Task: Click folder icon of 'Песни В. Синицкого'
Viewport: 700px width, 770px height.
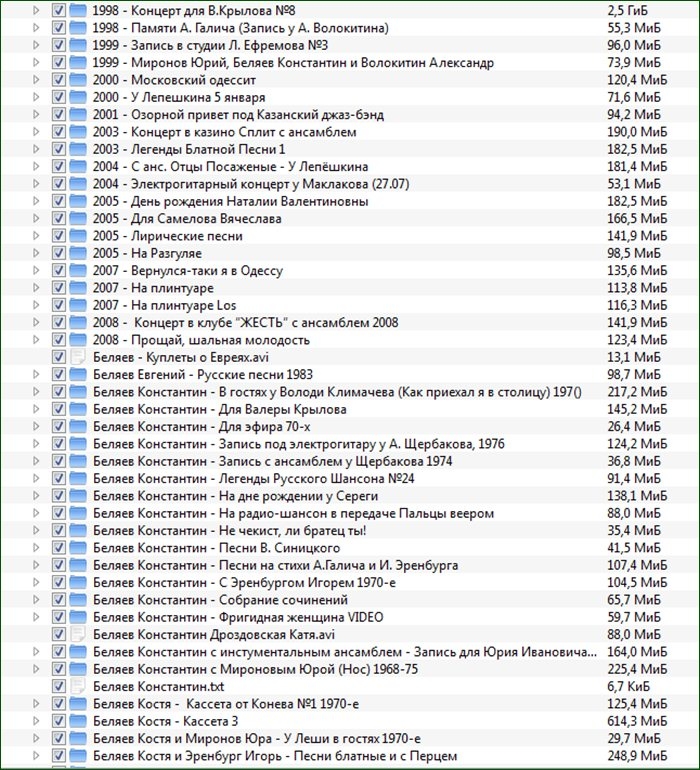Action: [78, 548]
